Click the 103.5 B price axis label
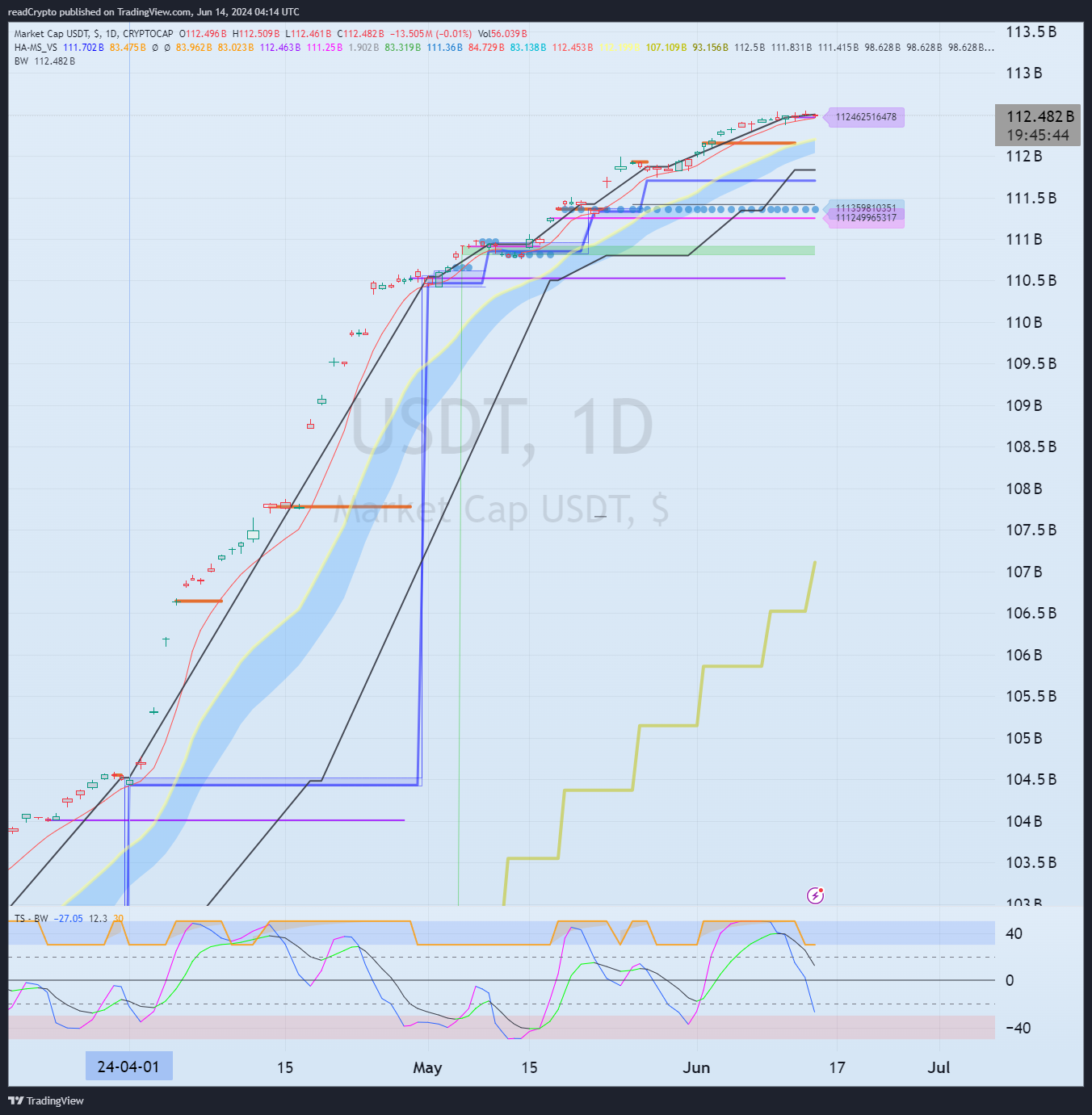Screen dimensions: 1092x1115 1031,863
